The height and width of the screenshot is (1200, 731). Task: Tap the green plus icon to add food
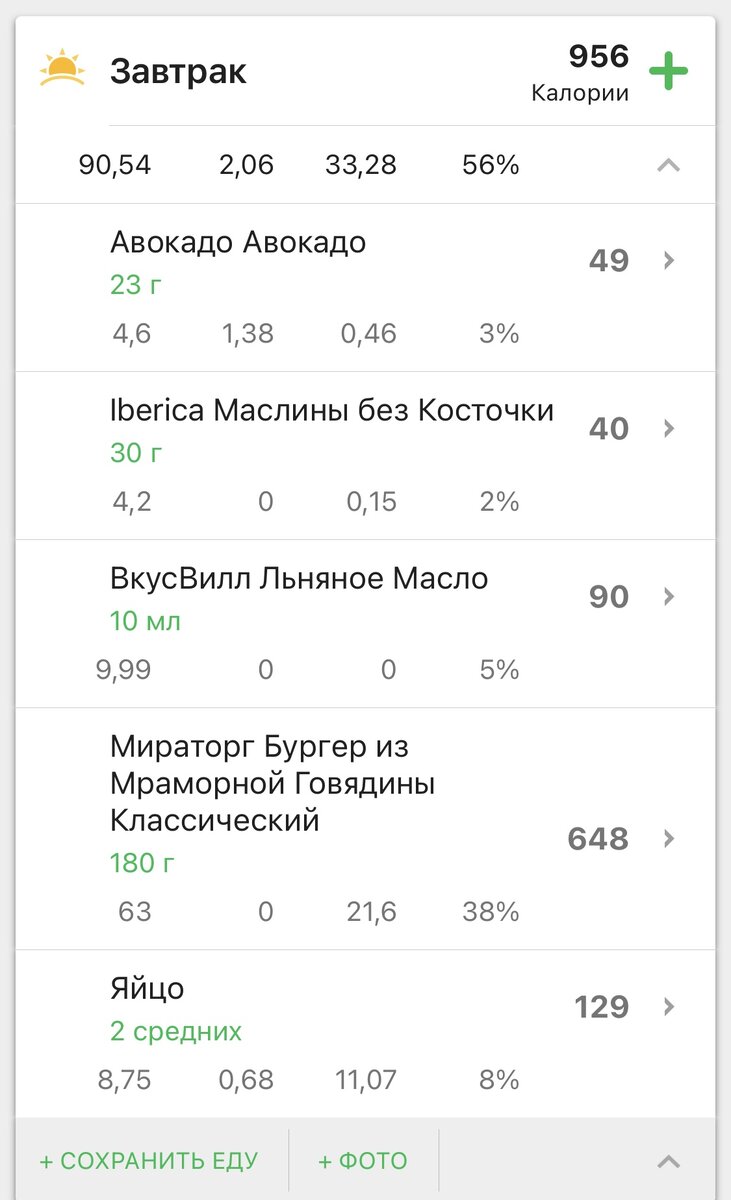click(669, 71)
